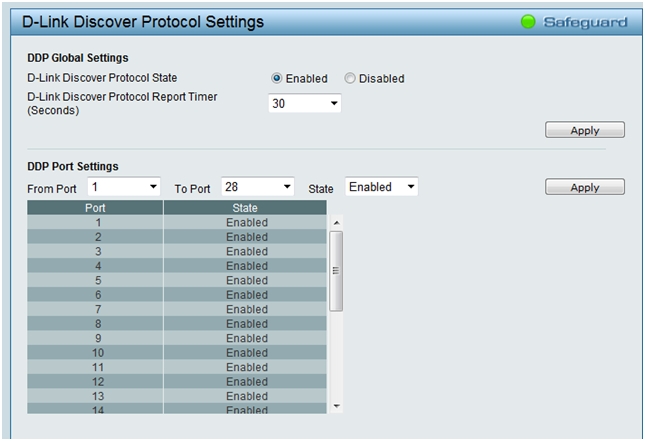The width and height of the screenshot is (645, 441).
Task: Click Apply in DDP Port Settings
Action: (x=585, y=187)
